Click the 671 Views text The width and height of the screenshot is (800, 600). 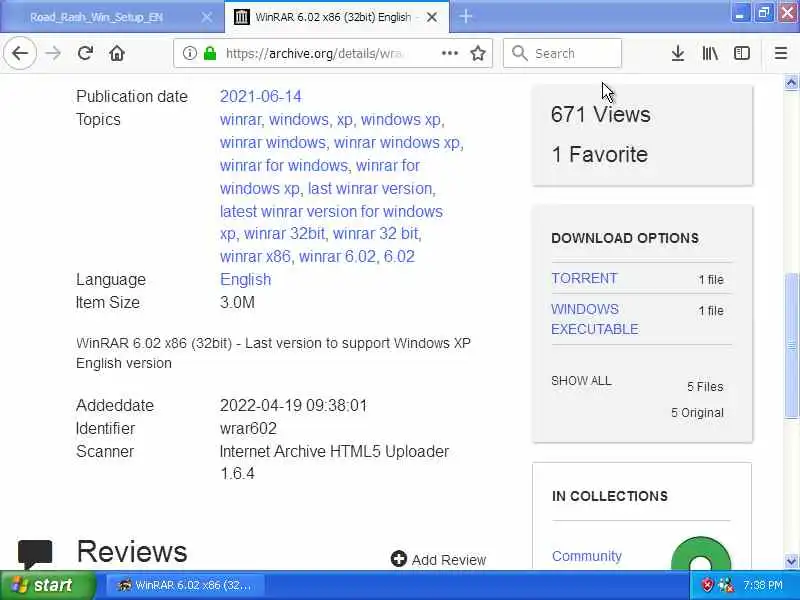(x=601, y=114)
